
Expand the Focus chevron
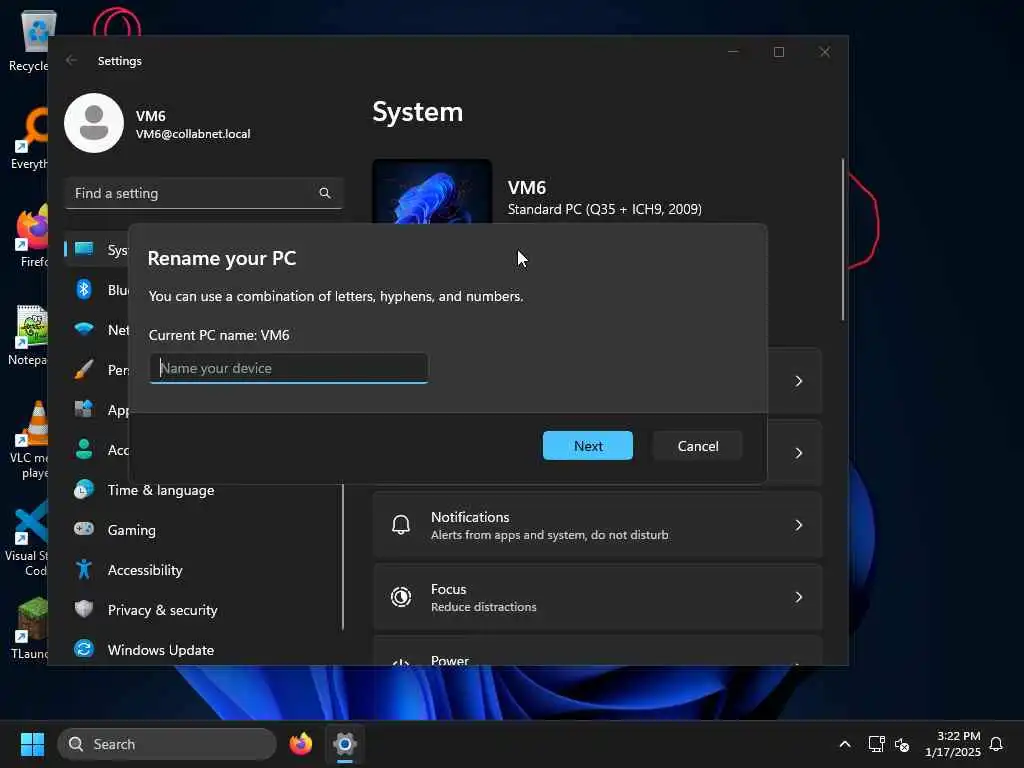[x=798, y=597]
